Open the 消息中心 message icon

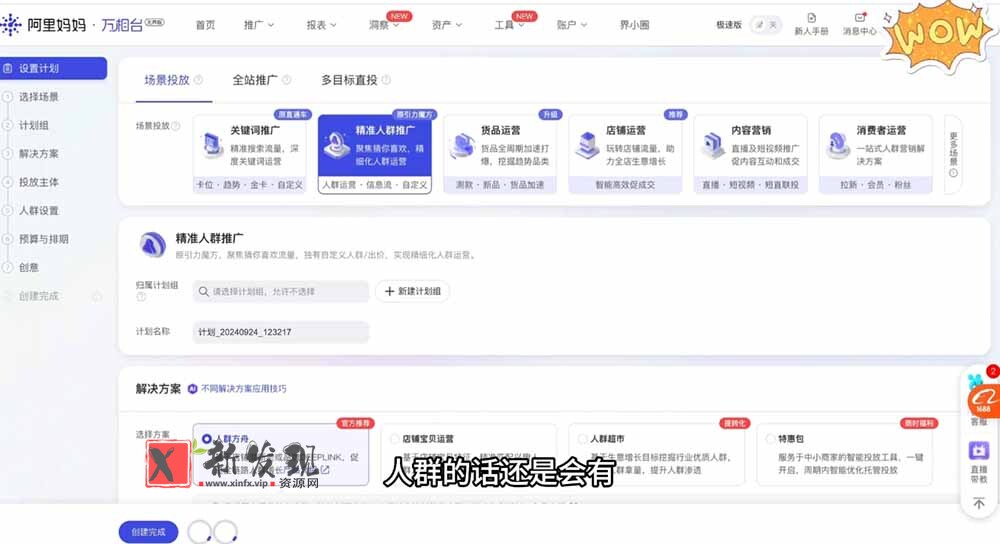(860, 18)
